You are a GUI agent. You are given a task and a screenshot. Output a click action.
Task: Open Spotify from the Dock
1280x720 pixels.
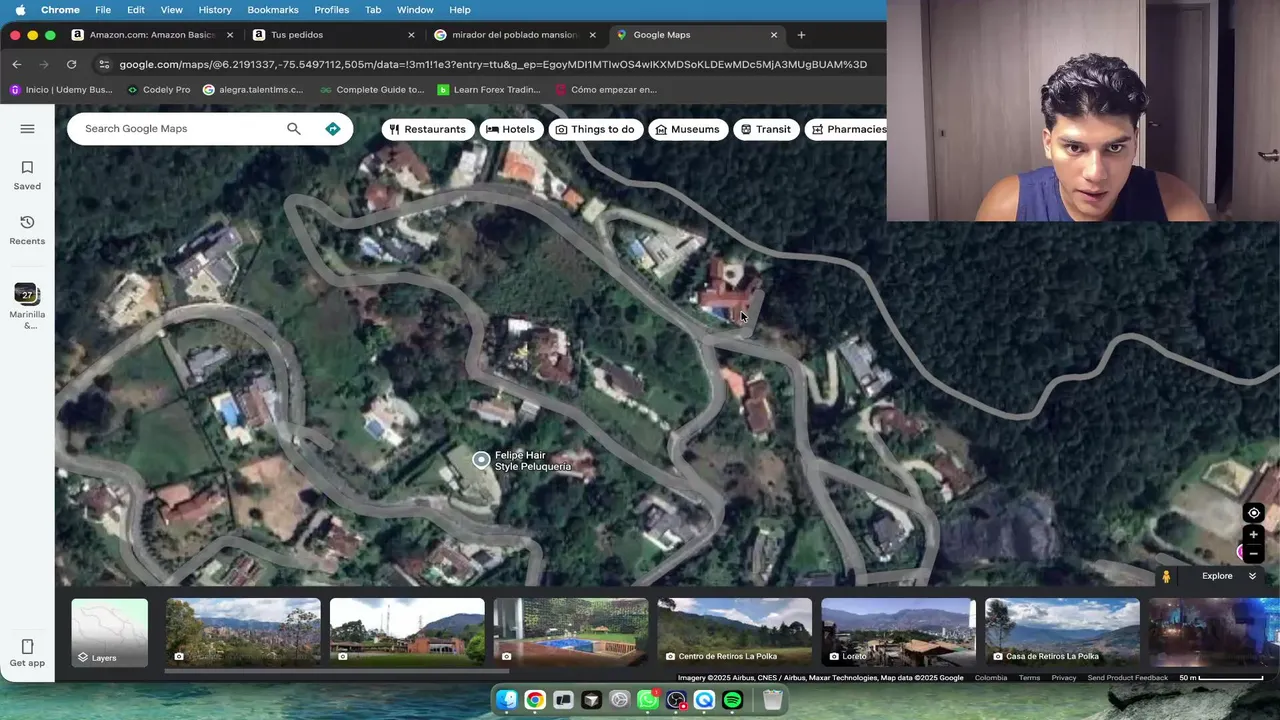(732, 700)
